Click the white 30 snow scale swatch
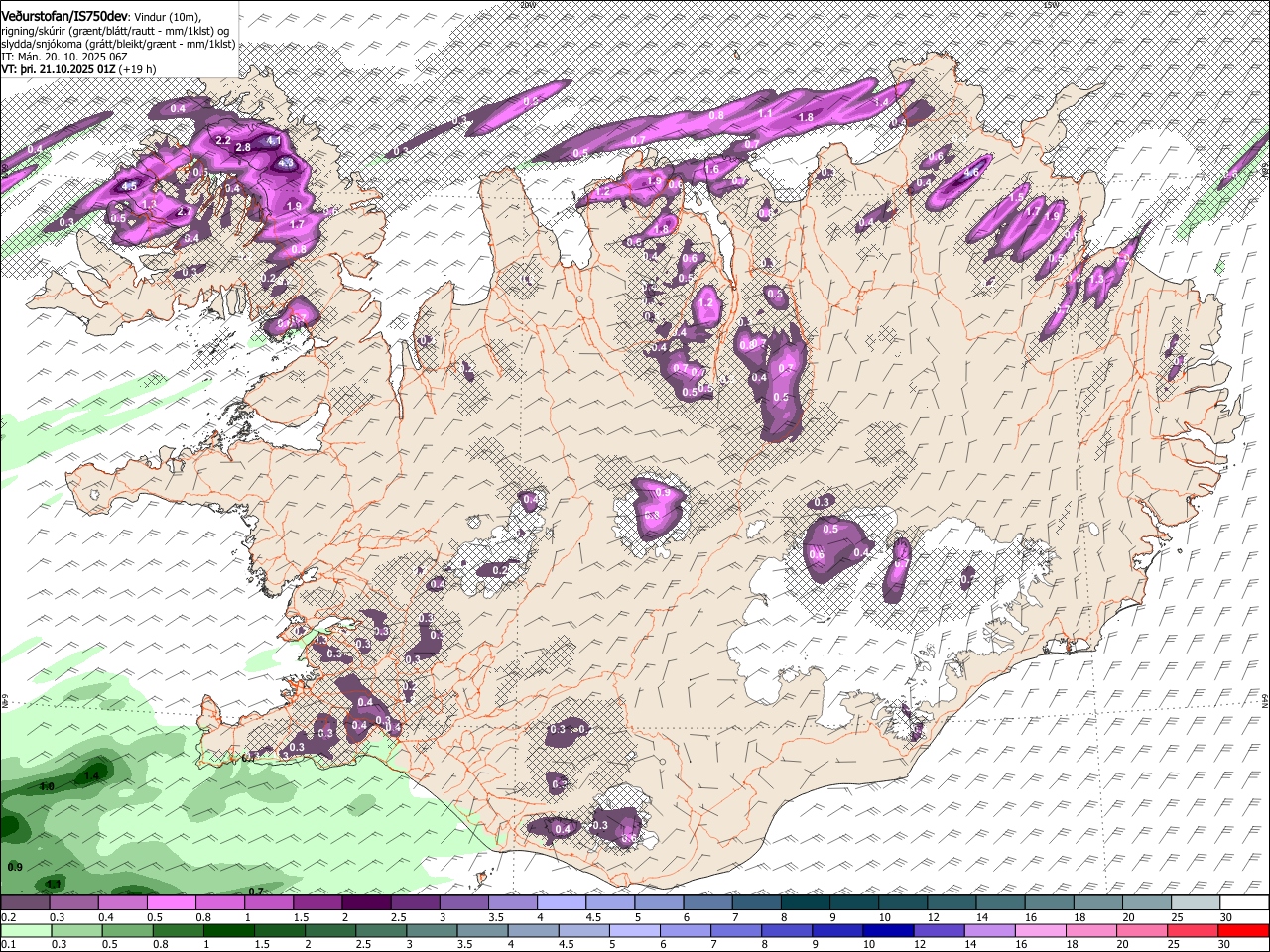The image size is (1270, 952). [1244, 903]
